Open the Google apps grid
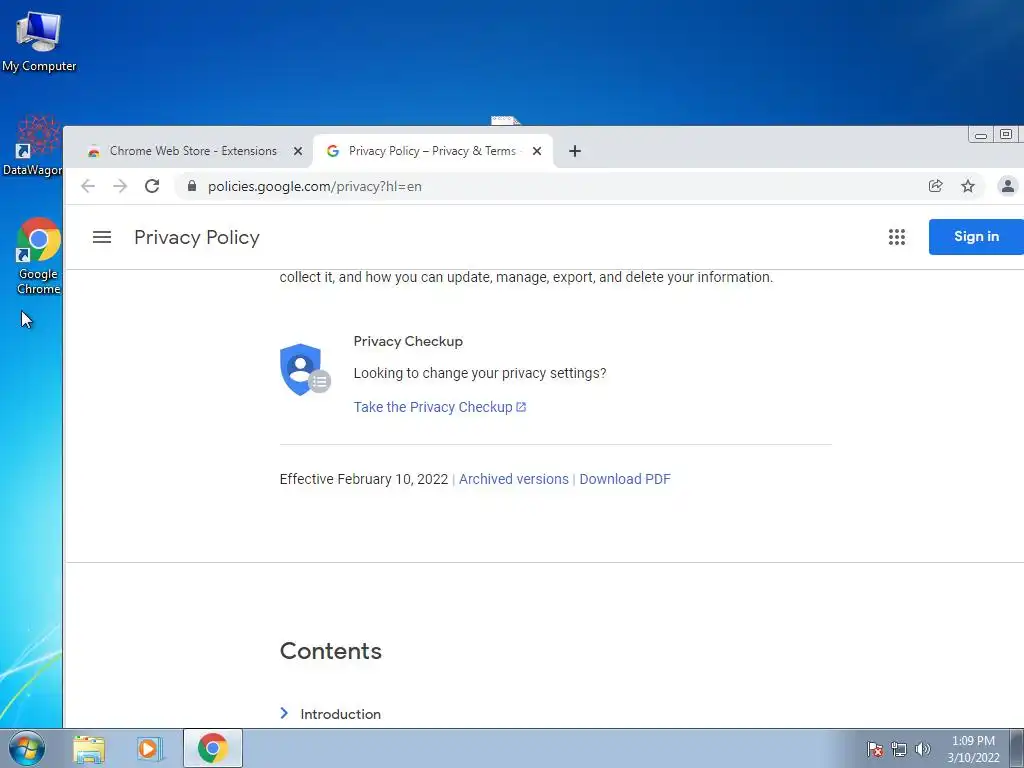1024x768 pixels. point(897,237)
